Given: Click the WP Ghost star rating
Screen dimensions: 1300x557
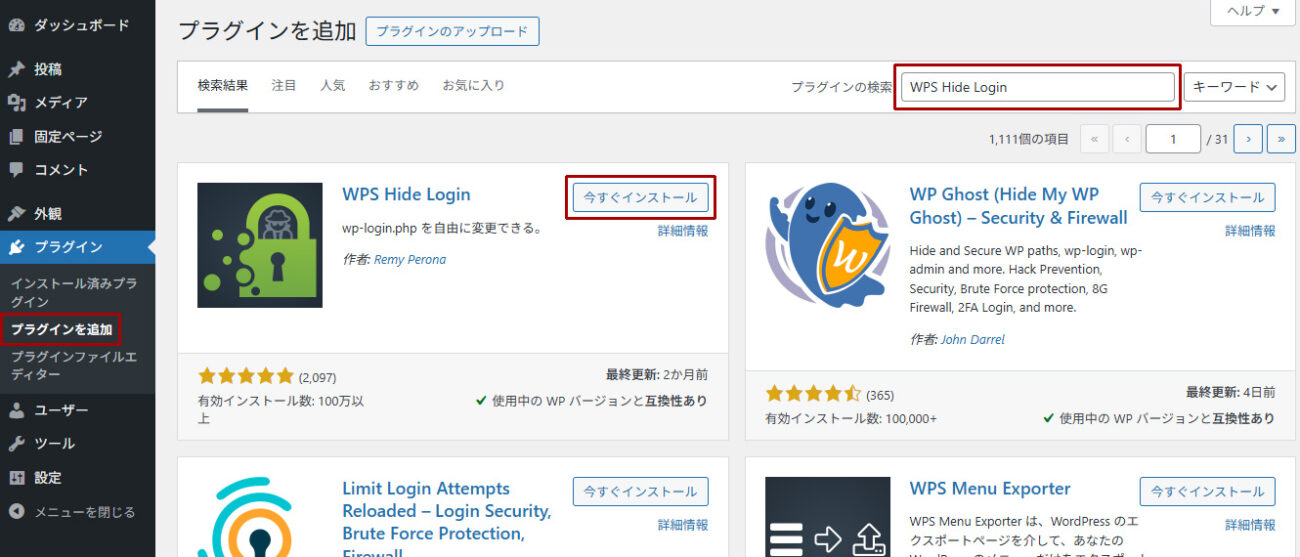Looking at the screenshot, I should point(813,393).
